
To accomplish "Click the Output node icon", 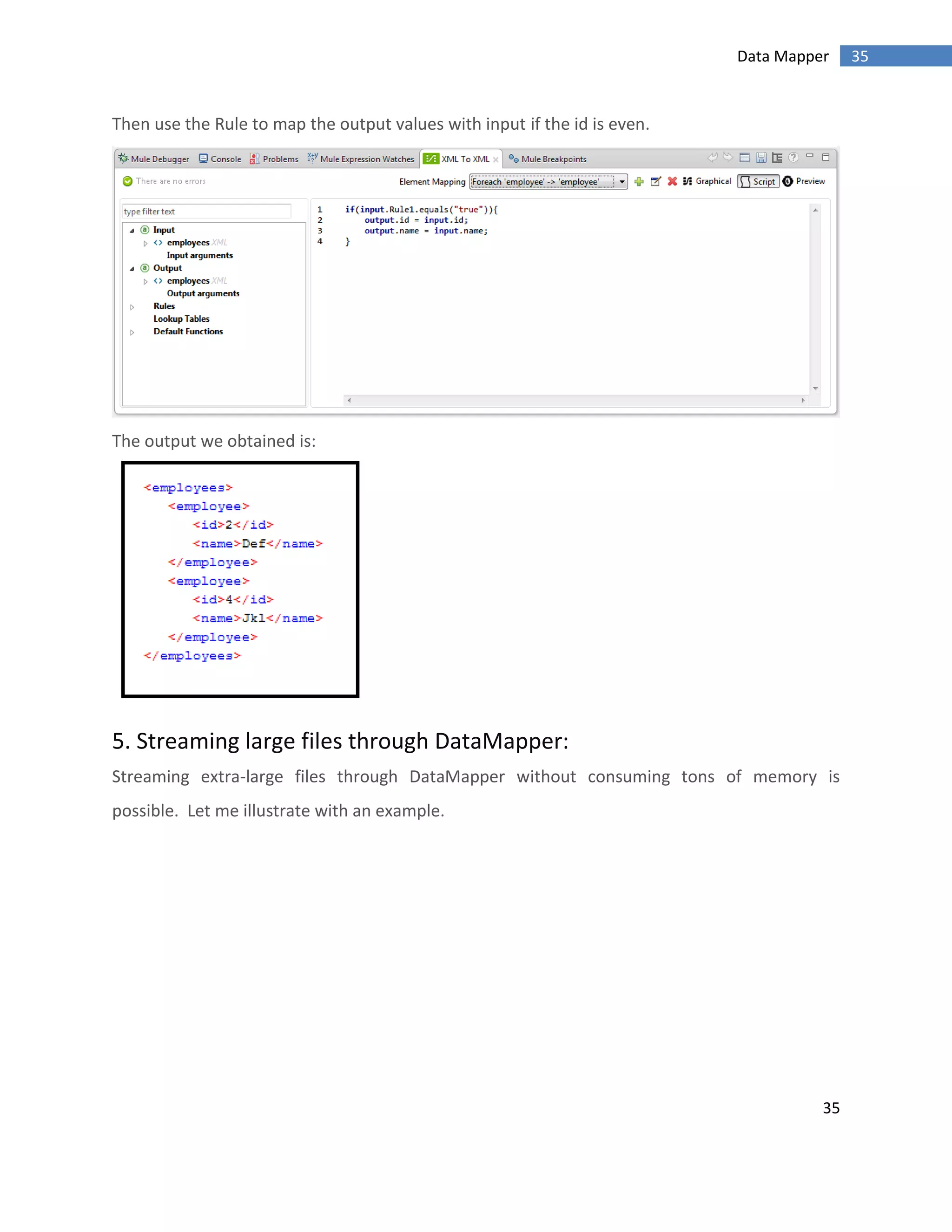I will point(145,268).
